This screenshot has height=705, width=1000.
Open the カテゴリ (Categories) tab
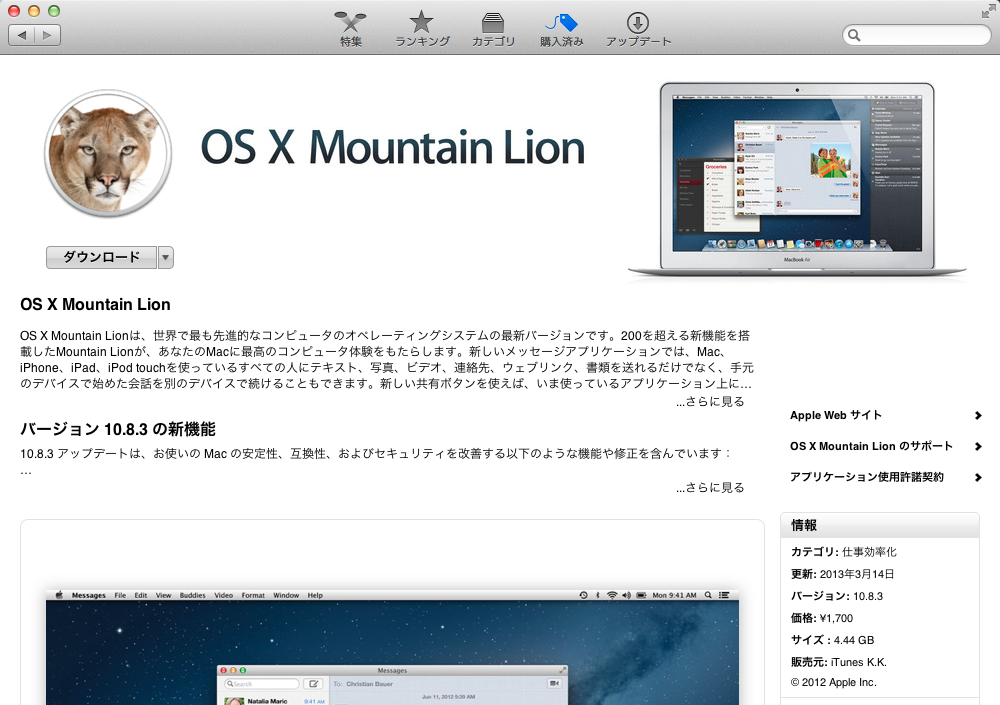493,29
